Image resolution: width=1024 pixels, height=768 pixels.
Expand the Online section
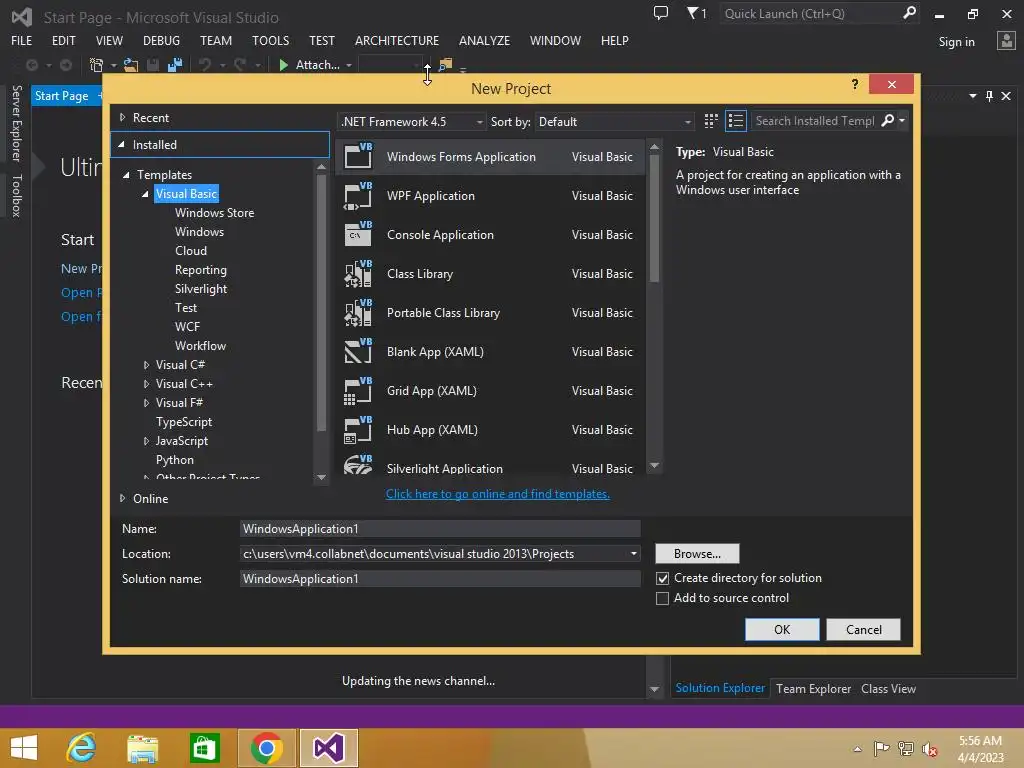122,498
